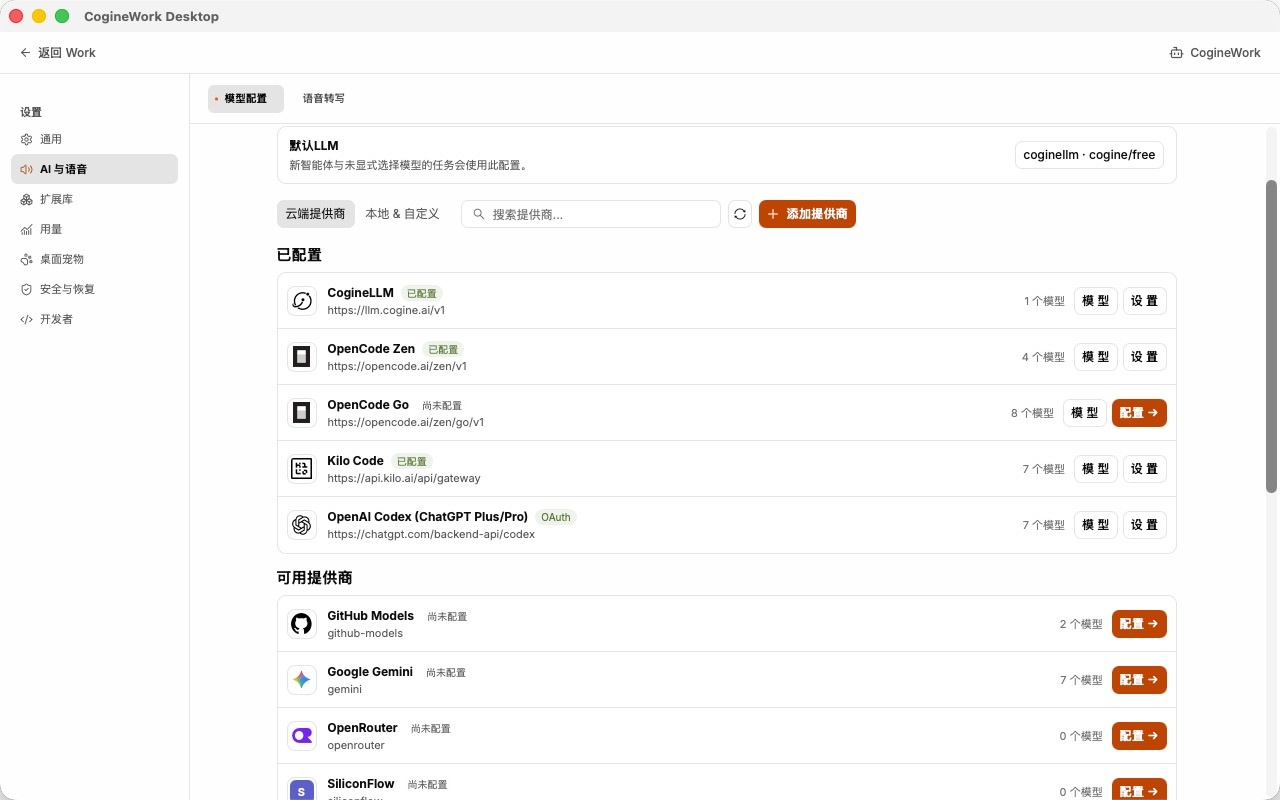Click the gemini identifier text
Image resolution: width=1280 pixels, height=800 pixels.
(345, 689)
